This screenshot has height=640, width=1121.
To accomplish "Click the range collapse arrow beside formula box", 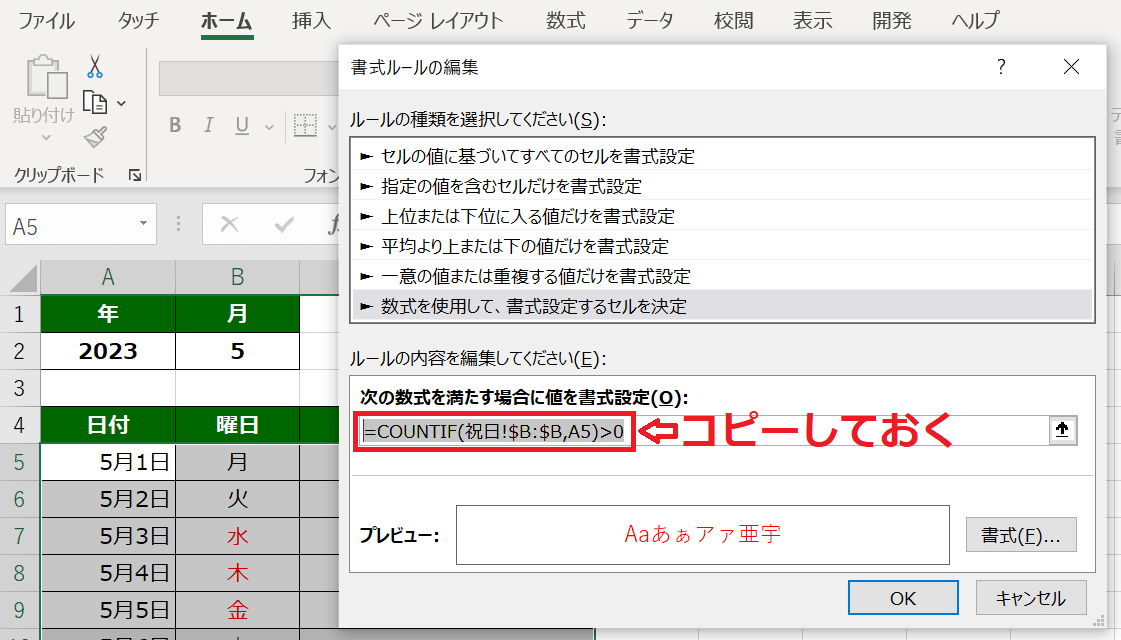I will click(x=1063, y=431).
